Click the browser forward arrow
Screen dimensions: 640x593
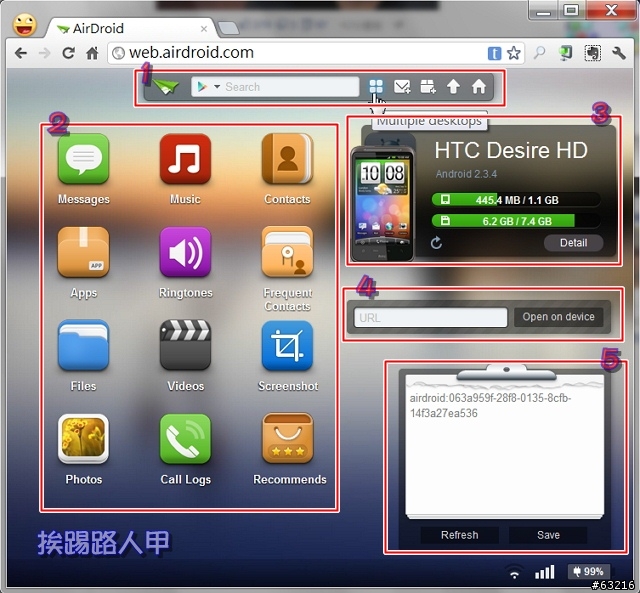[44, 53]
